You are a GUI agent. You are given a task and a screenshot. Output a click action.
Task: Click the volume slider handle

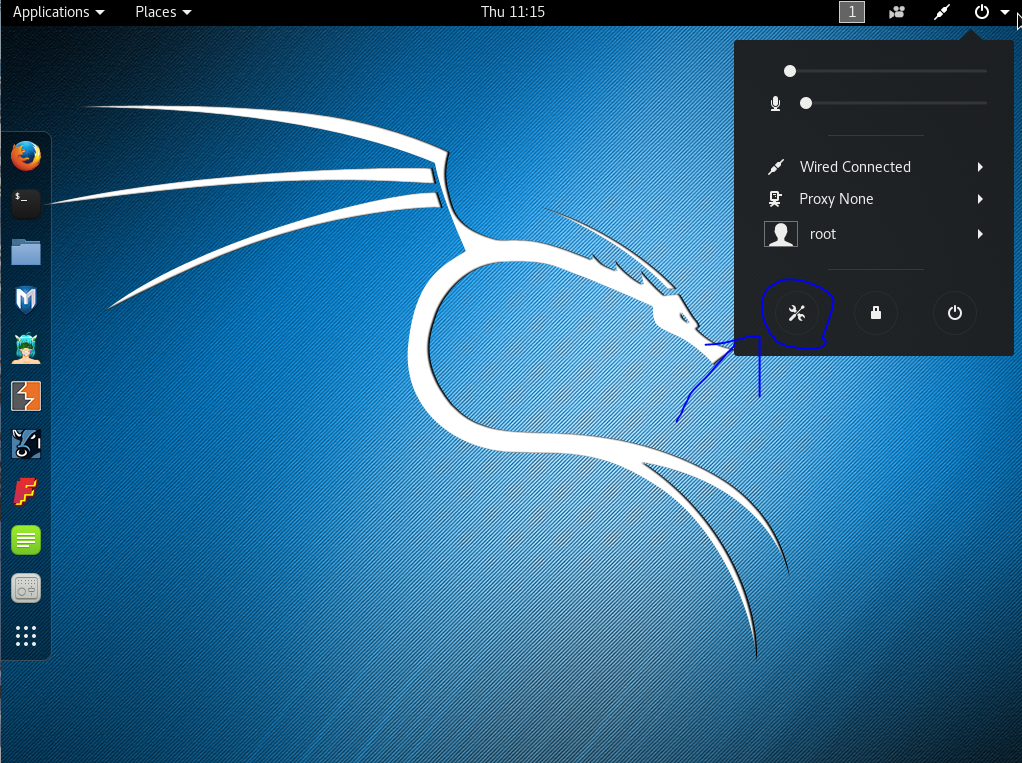[x=790, y=71]
